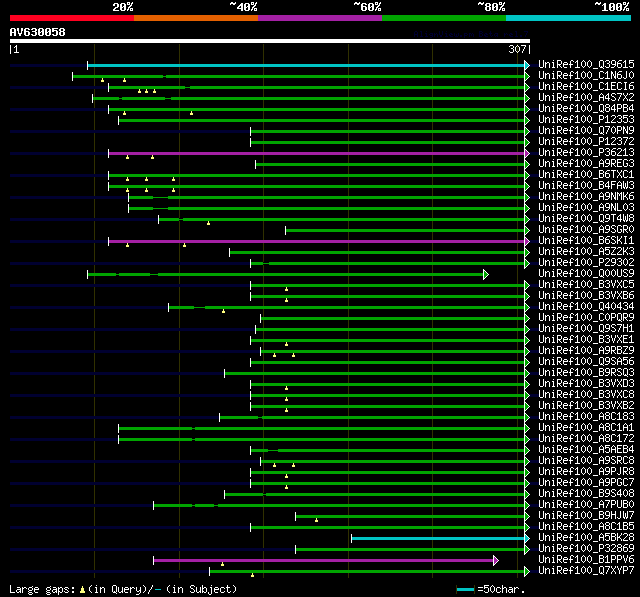Click the white AV630058 query bar
Image resolution: width=640 pixels, height=597 pixels.
click(x=270, y=41)
